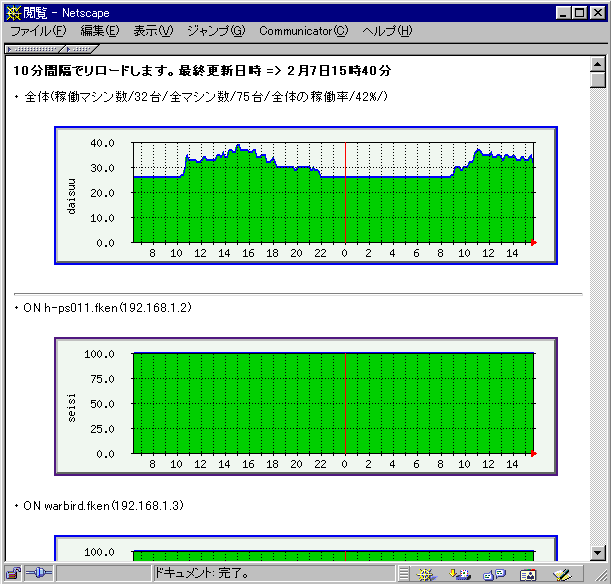Click the security padlock icon in status bar
This screenshot has width=611, height=584.
click(13, 574)
